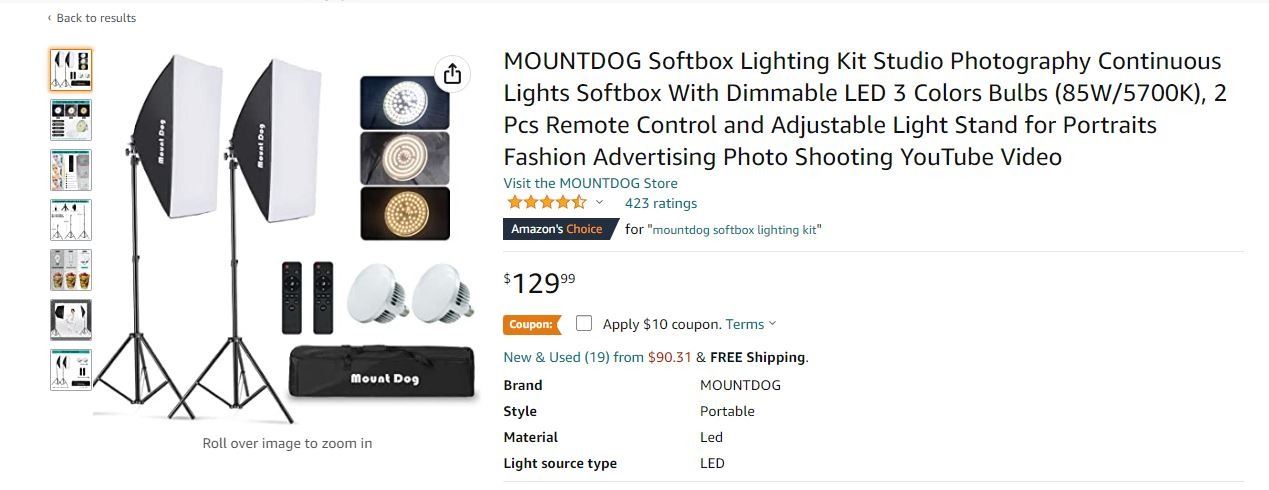Click the star rating icons

click(x=546, y=203)
